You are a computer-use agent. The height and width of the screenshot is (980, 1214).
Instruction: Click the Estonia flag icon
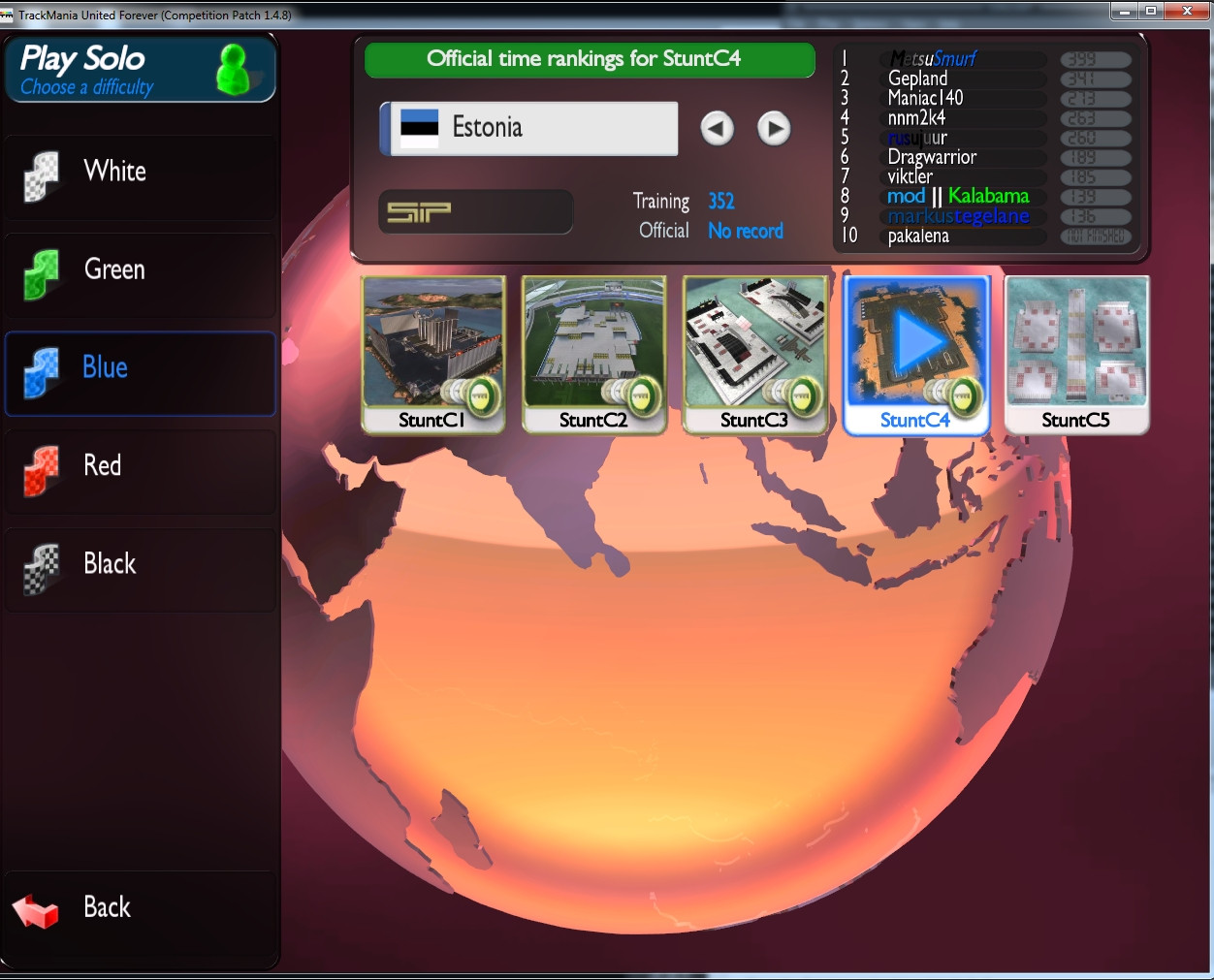pyautogui.click(x=419, y=128)
